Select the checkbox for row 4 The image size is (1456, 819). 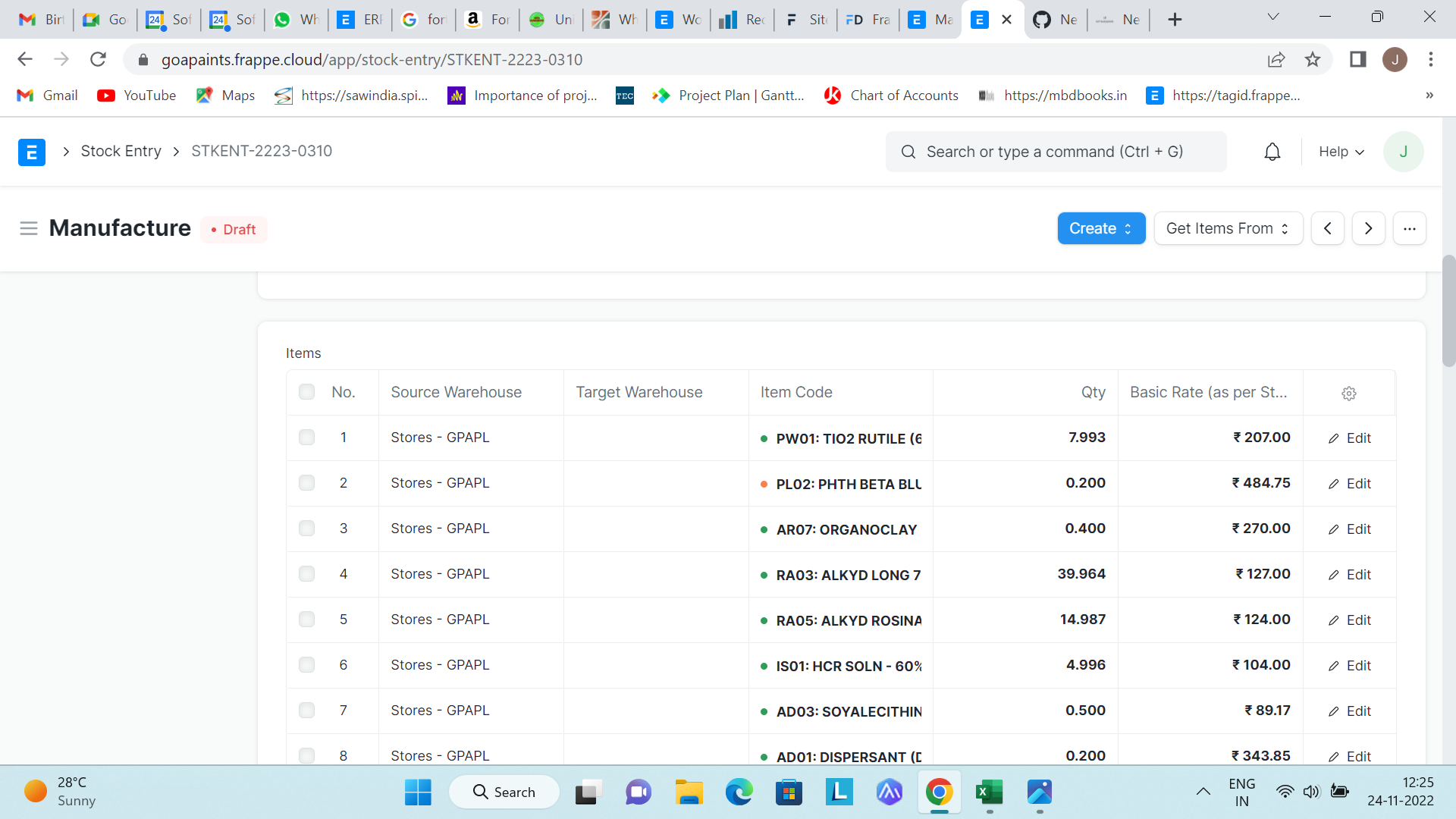tap(306, 574)
